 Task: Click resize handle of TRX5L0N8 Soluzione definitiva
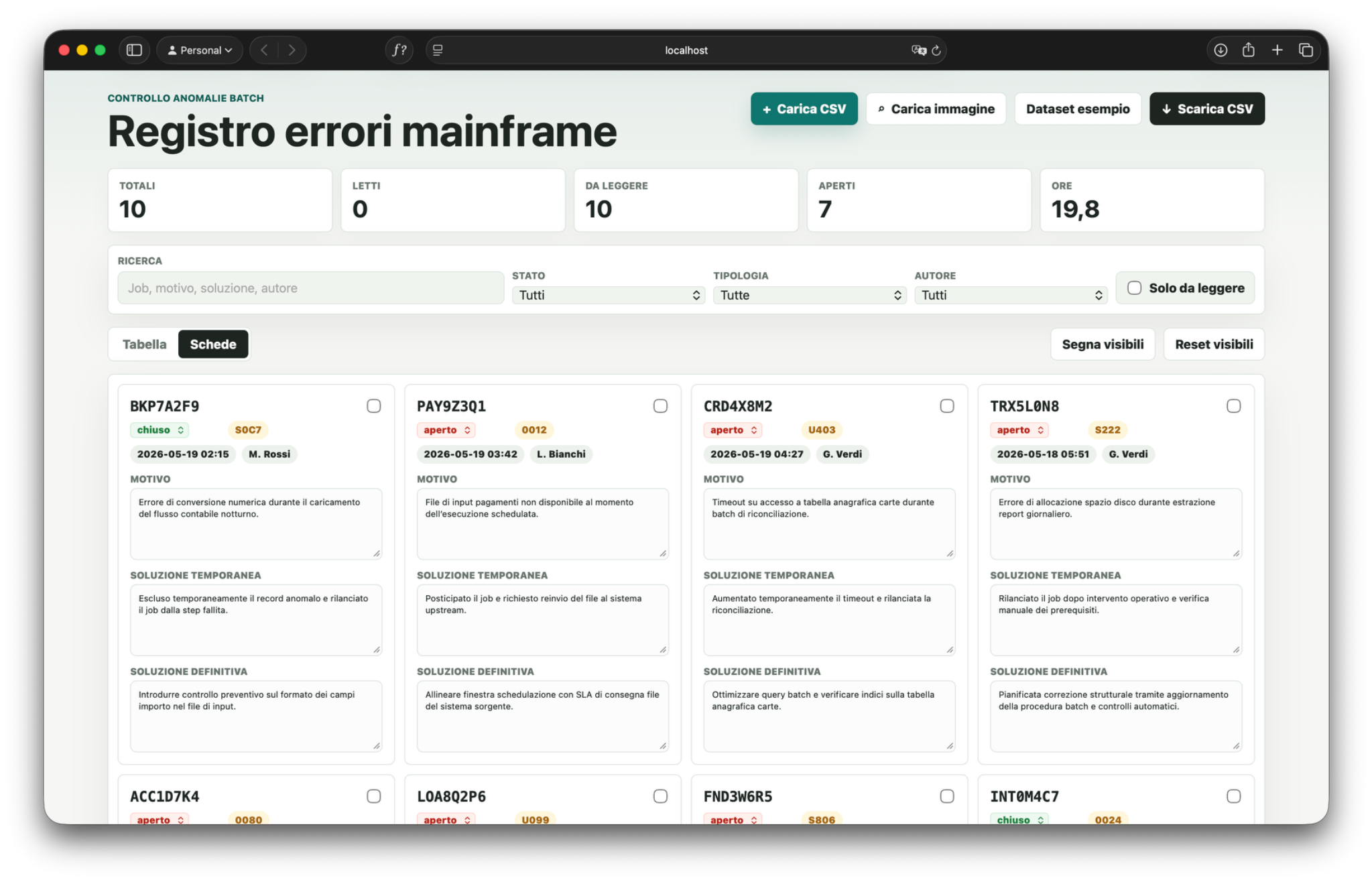[1237, 746]
